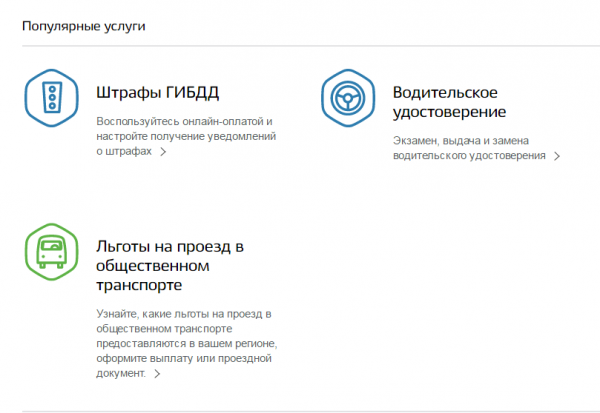Click the traffic light icon for Штрафы ГИБДД
The width and height of the screenshot is (600, 413).
point(52,98)
